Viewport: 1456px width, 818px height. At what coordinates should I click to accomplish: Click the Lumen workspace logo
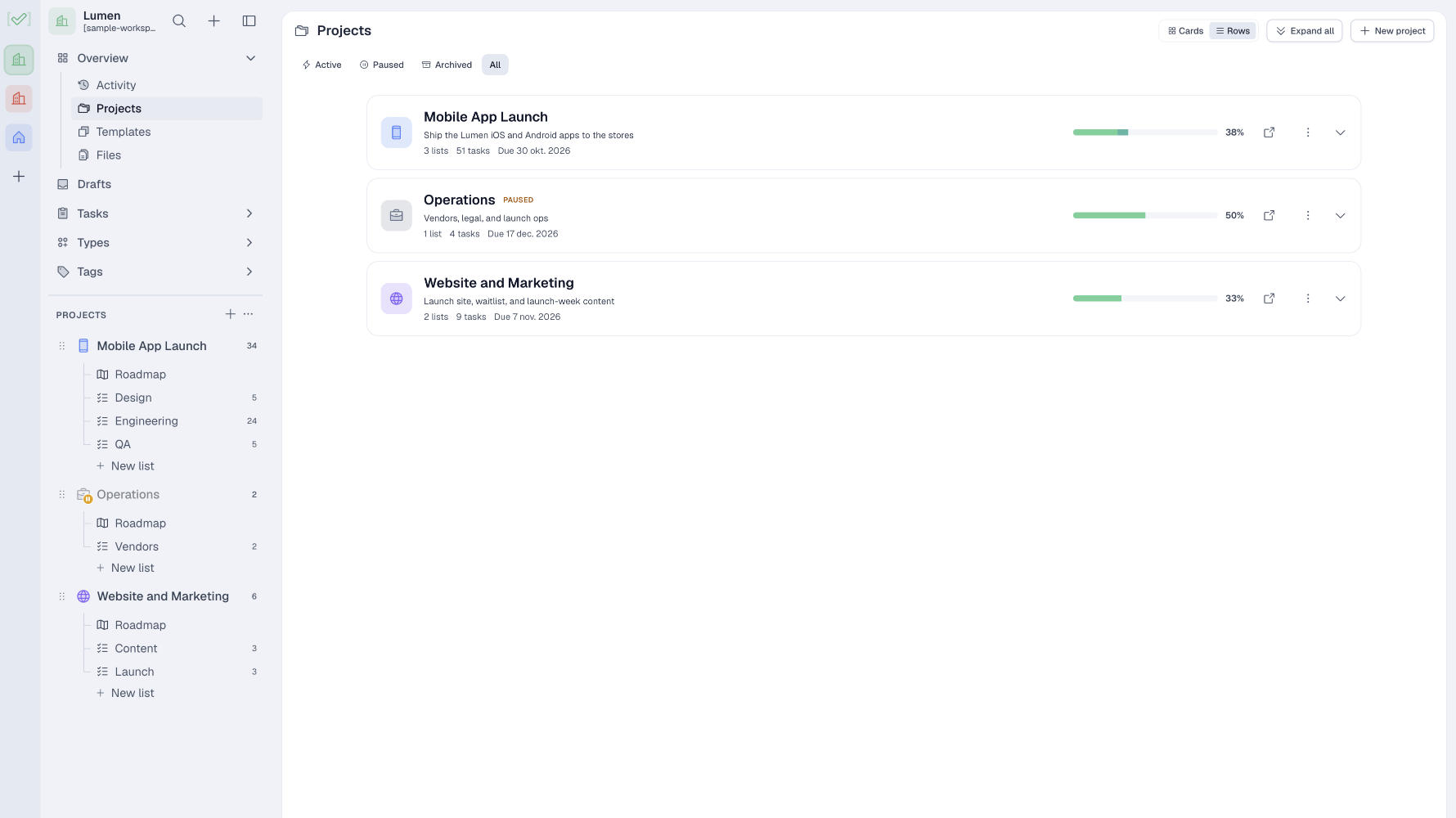click(x=62, y=21)
